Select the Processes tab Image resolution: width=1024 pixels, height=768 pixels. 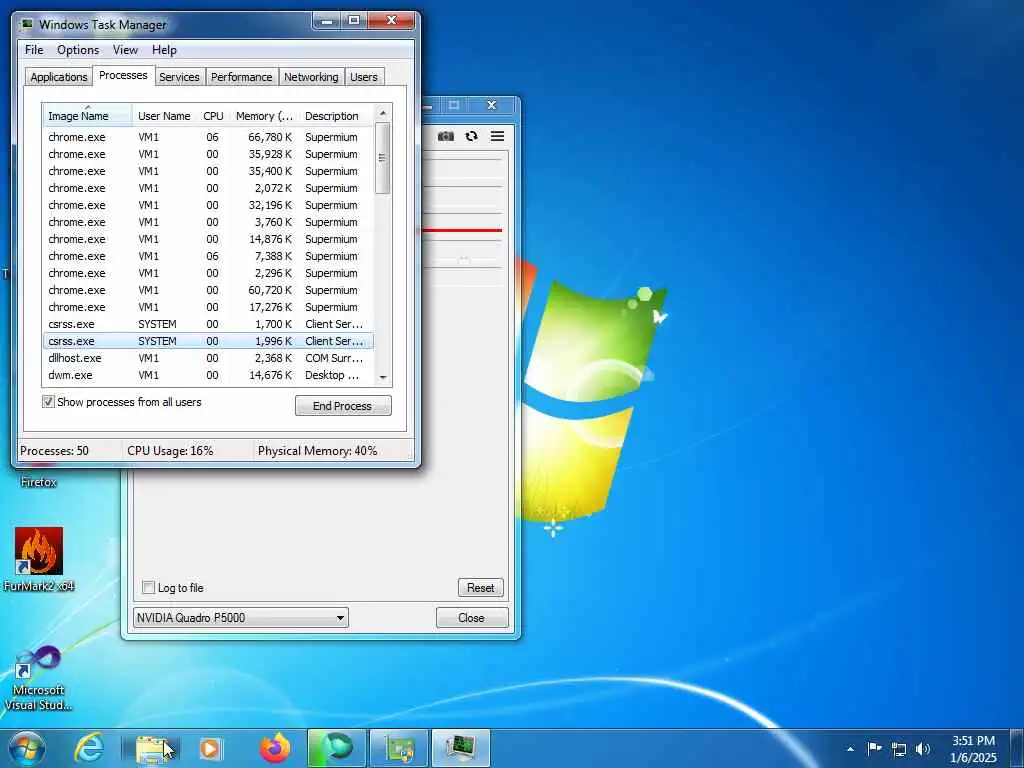pos(123,76)
